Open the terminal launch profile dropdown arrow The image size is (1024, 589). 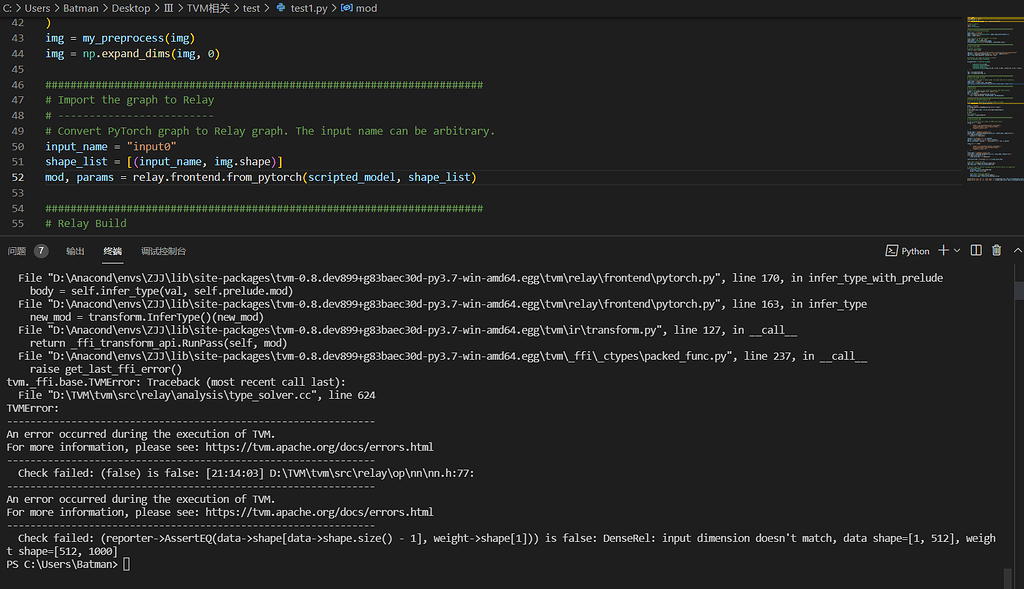[x=957, y=250]
